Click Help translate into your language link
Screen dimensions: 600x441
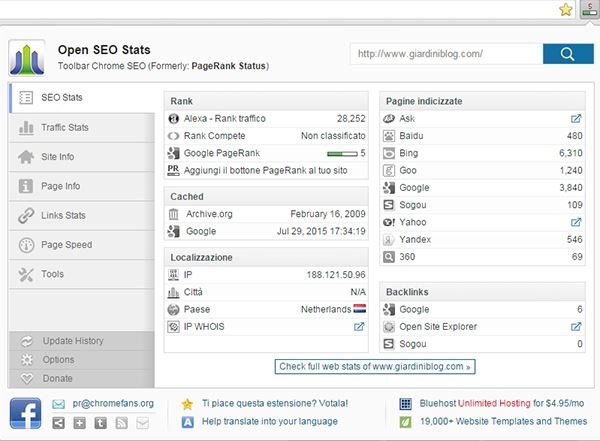pos(270,421)
